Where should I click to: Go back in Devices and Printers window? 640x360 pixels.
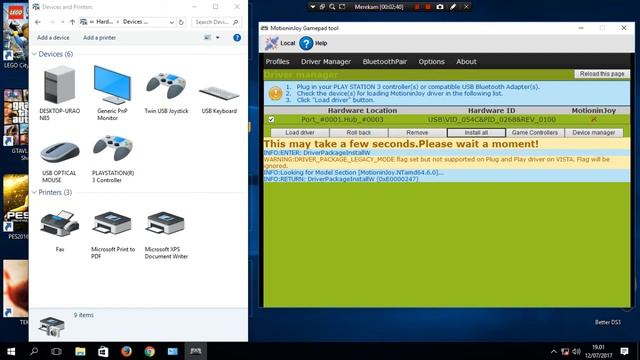point(38,22)
